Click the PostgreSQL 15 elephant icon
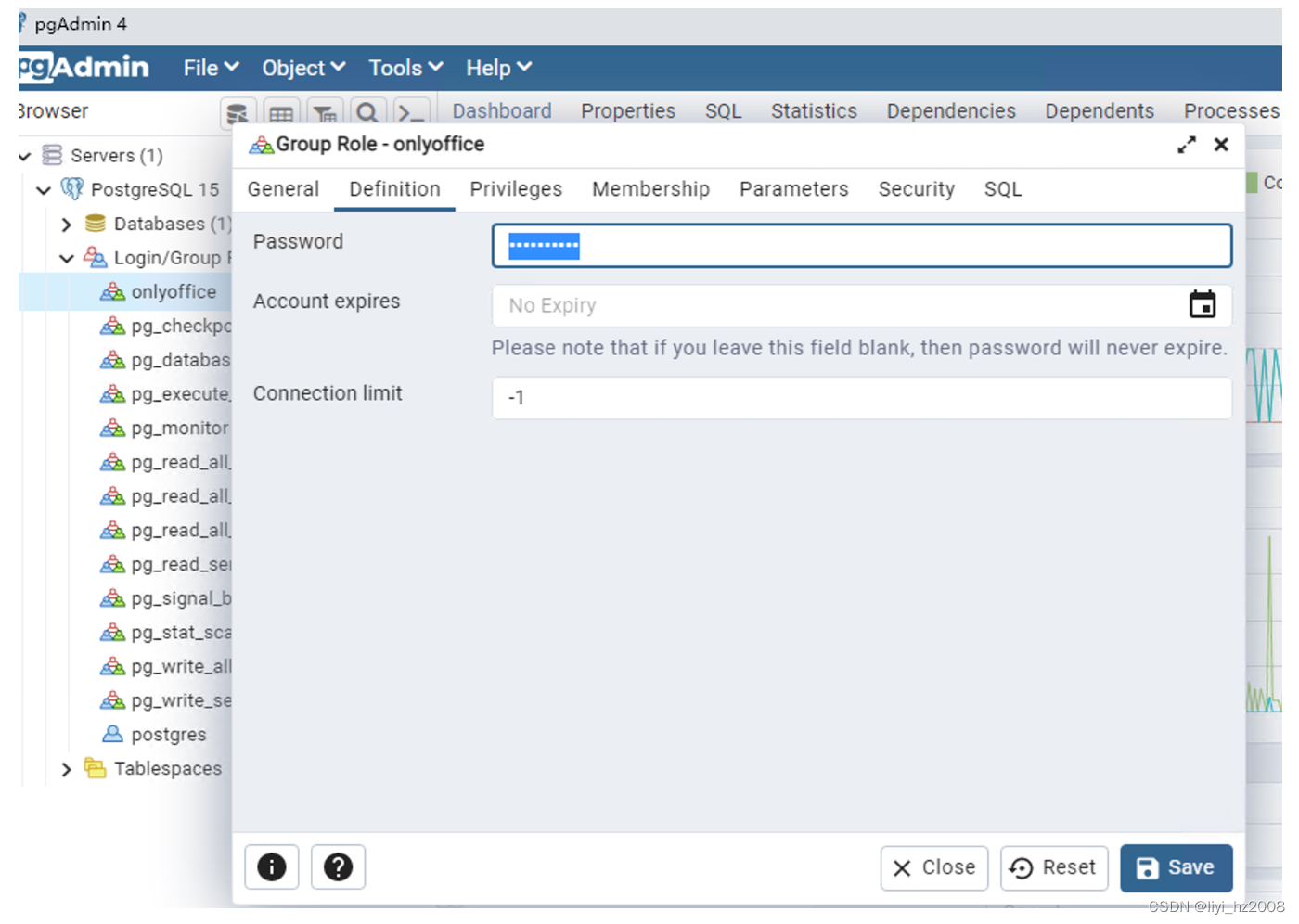 72,189
